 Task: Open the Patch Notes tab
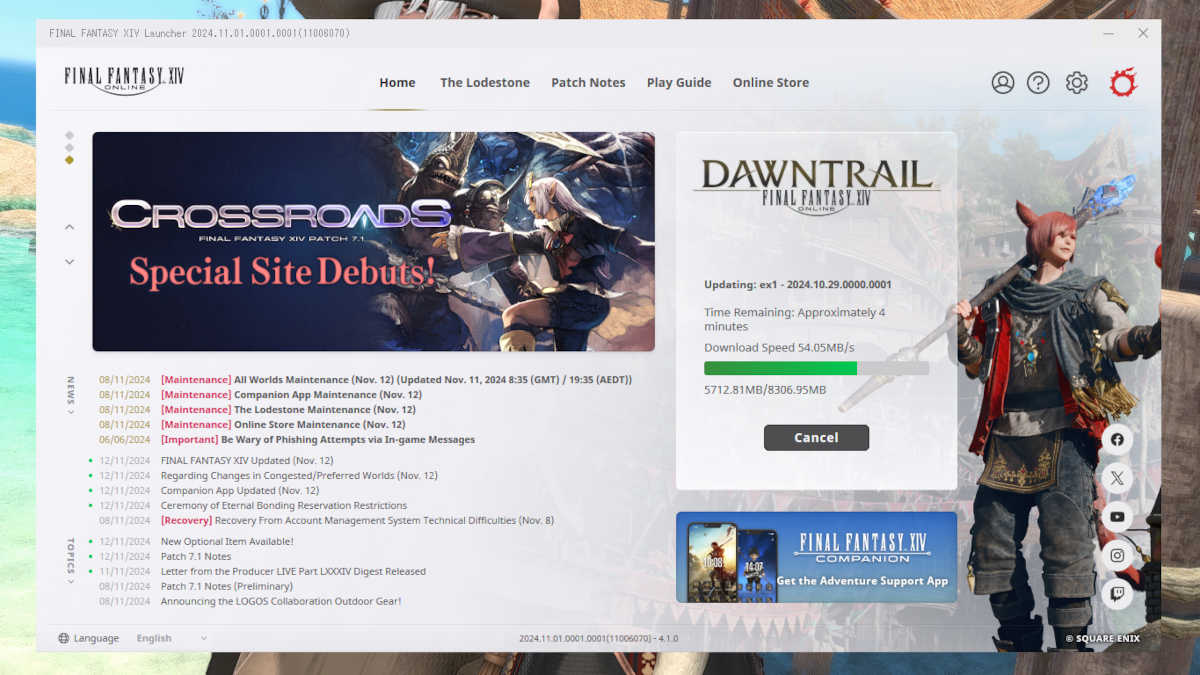point(588,83)
